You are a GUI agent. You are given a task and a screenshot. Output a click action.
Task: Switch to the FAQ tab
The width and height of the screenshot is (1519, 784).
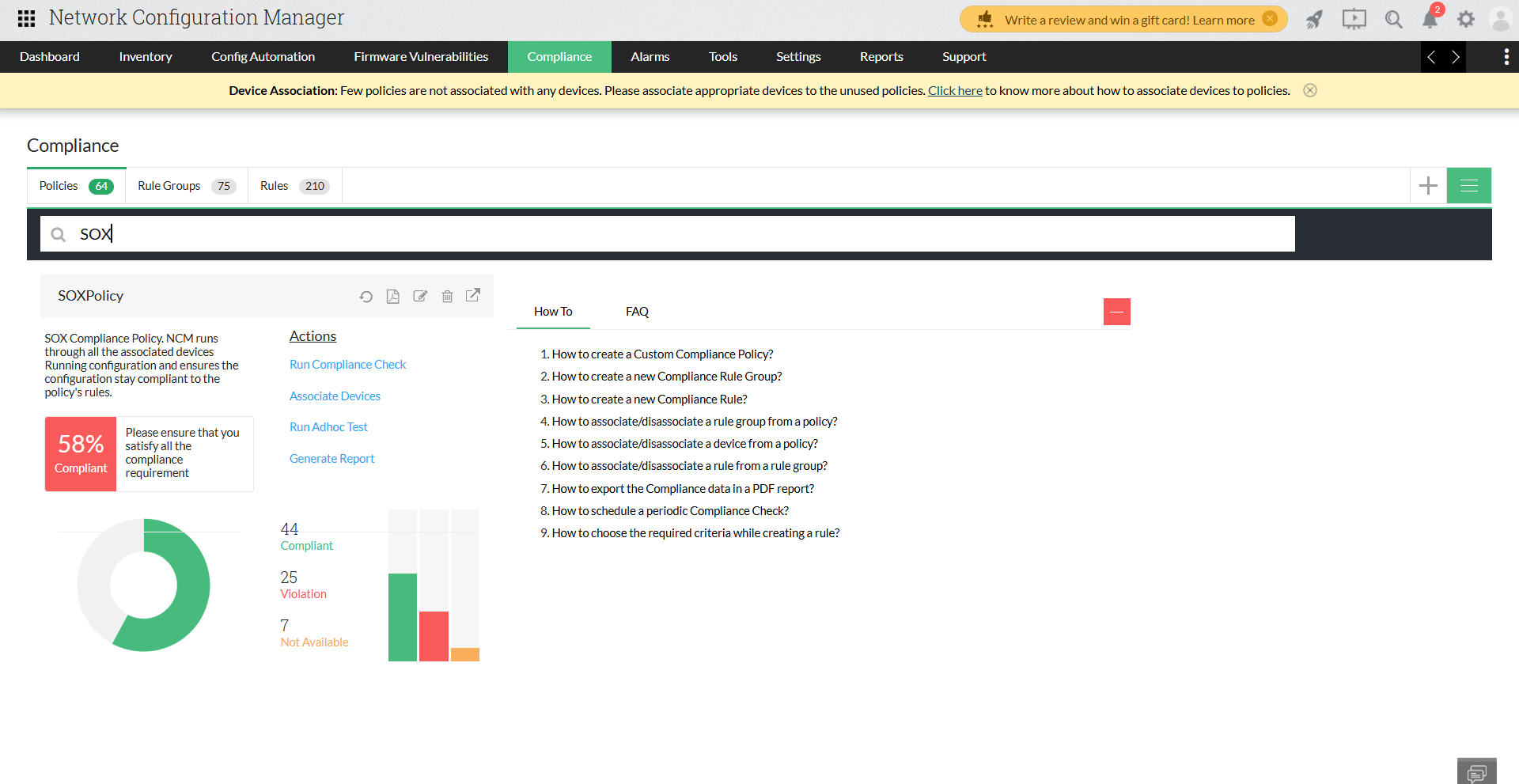(637, 312)
